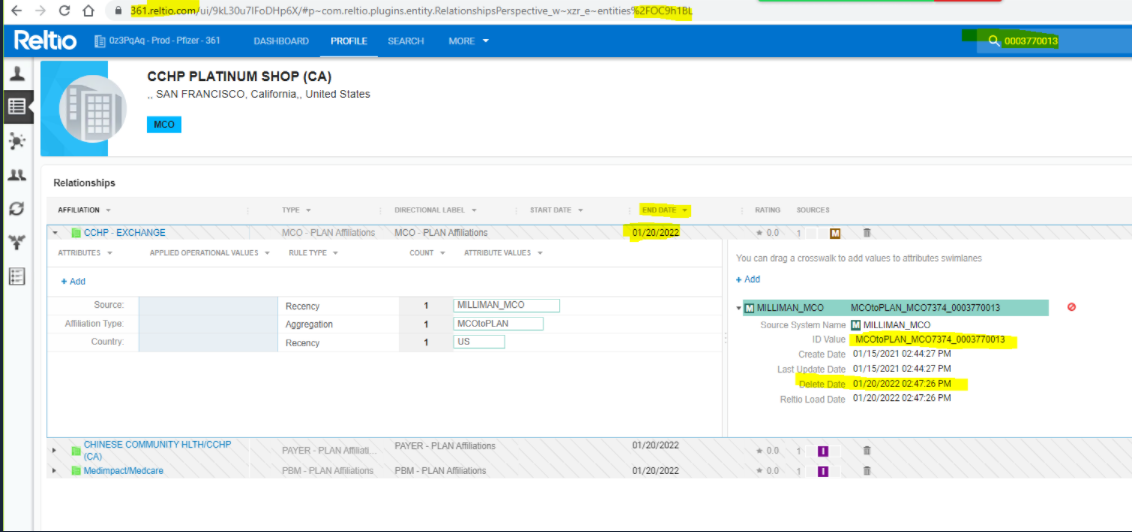The image size is (1132, 532).
Task: Expand the CHINESE COMMUNITY HLTH/CCHP row
Action: [x=55, y=450]
